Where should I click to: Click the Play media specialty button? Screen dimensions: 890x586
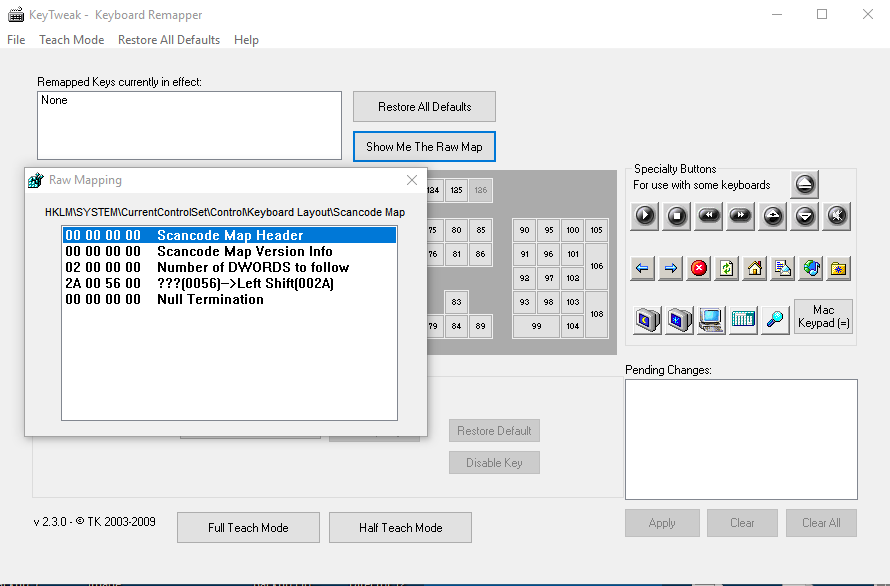644,216
